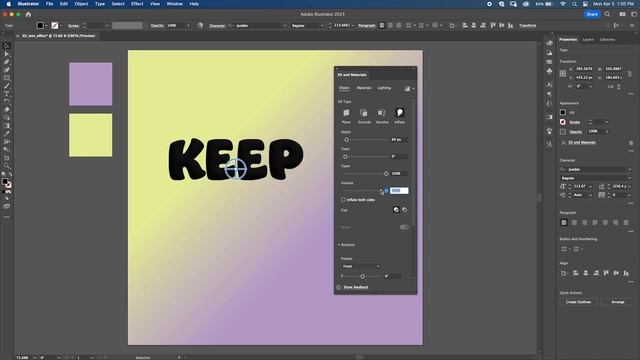
Task: Click the Twist slider handle
Action: click(x=345, y=157)
